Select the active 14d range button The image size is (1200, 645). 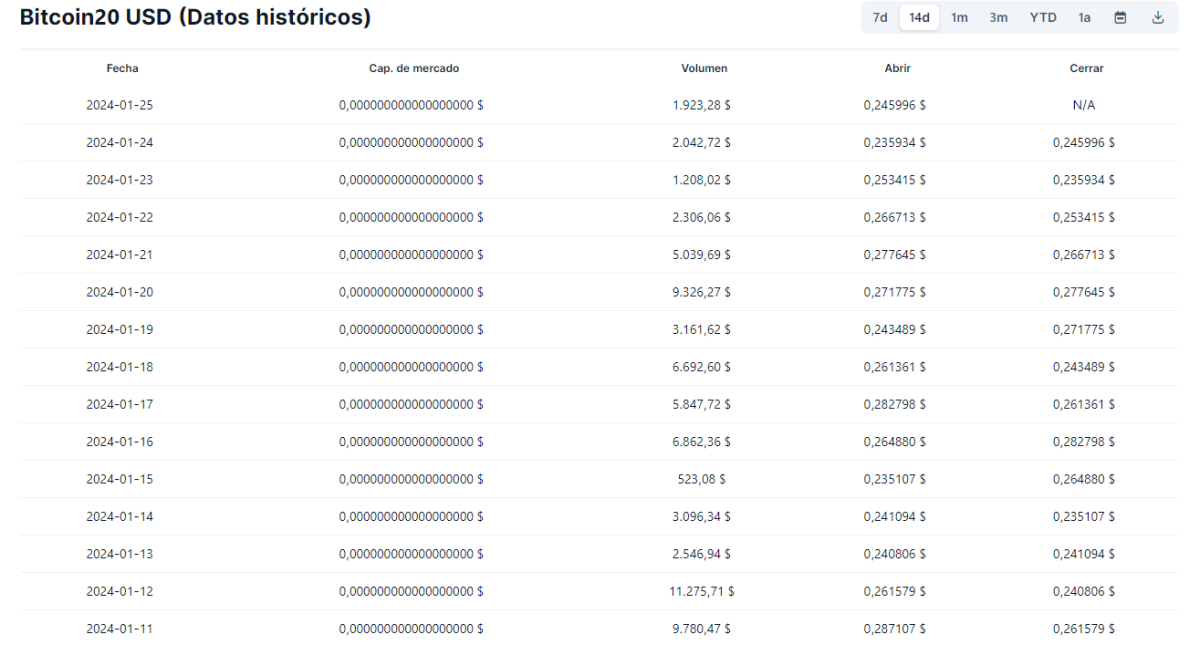pos(919,17)
